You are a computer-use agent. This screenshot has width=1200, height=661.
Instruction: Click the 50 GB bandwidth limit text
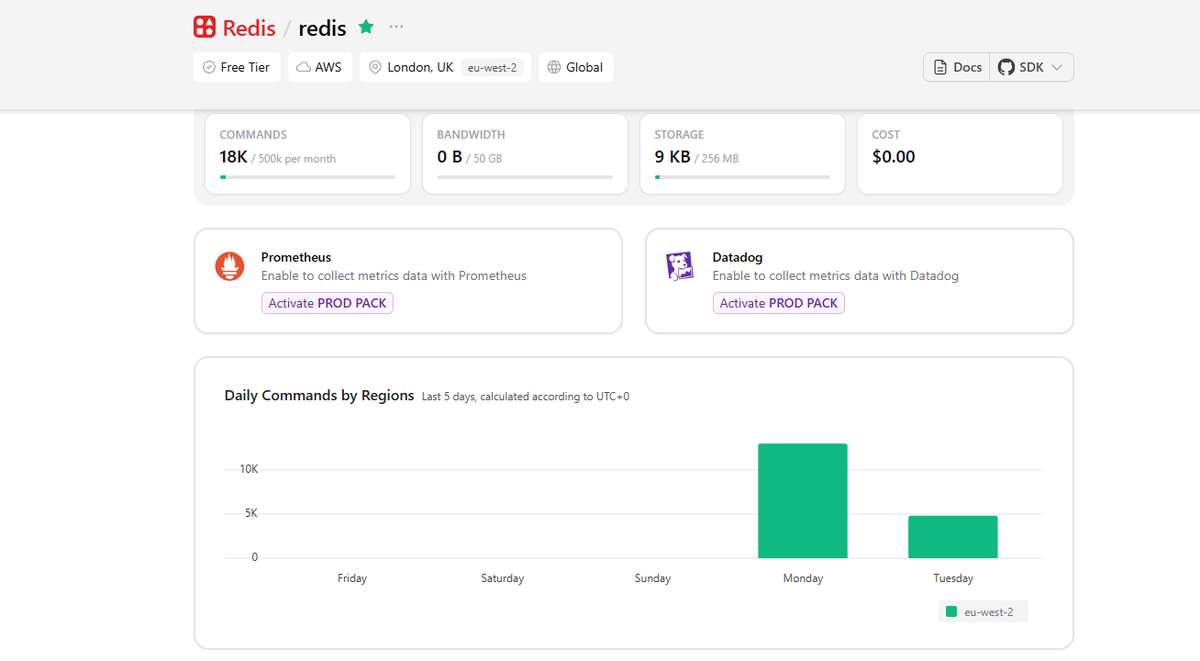coord(487,159)
